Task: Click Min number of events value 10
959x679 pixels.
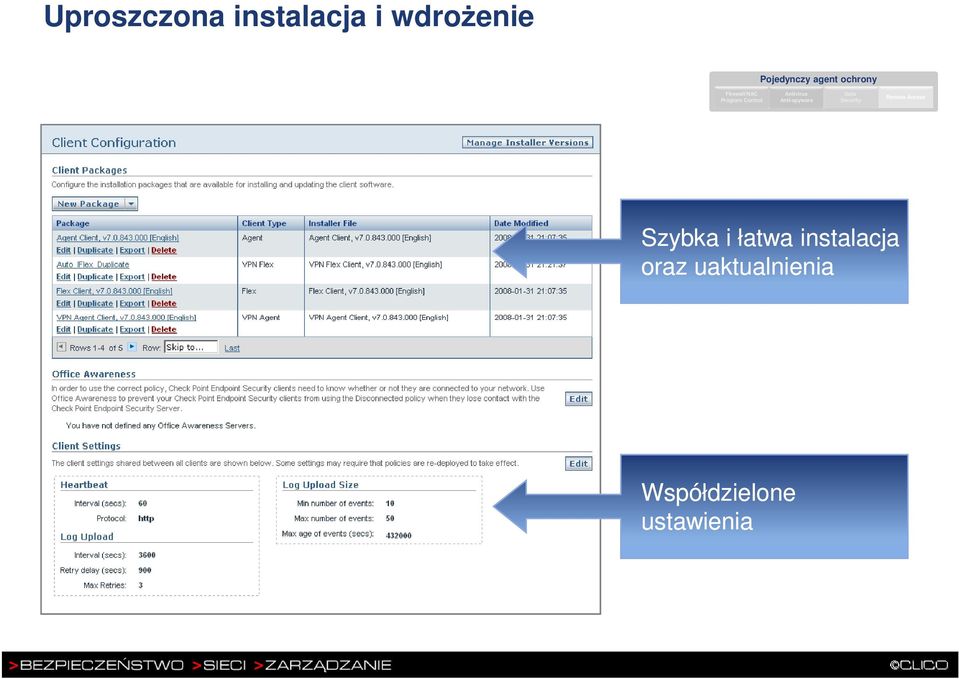Action: pos(390,503)
